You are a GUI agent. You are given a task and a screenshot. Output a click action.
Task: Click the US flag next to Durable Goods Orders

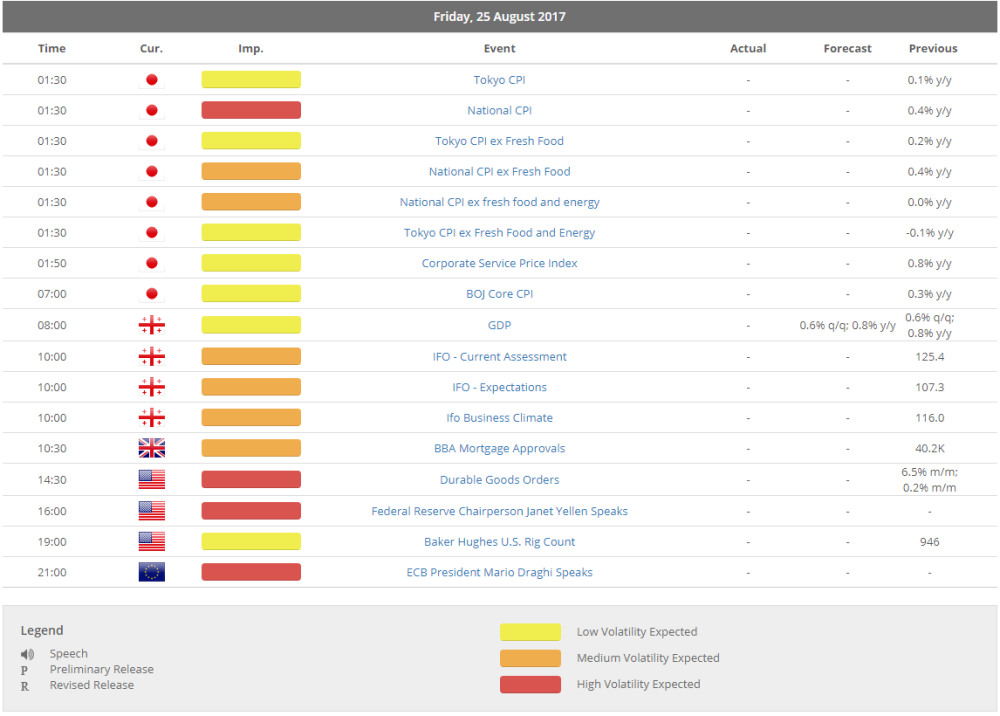tap(151, 479)
